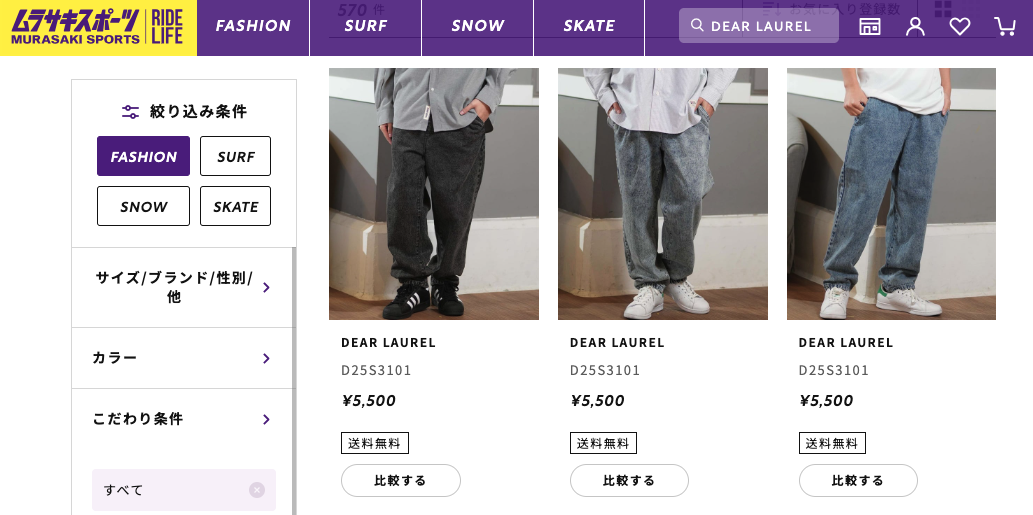Toggle the SNOW filter button in sidebar
The width and height of the screenshot is (1033, 515).
click(143, 206)
